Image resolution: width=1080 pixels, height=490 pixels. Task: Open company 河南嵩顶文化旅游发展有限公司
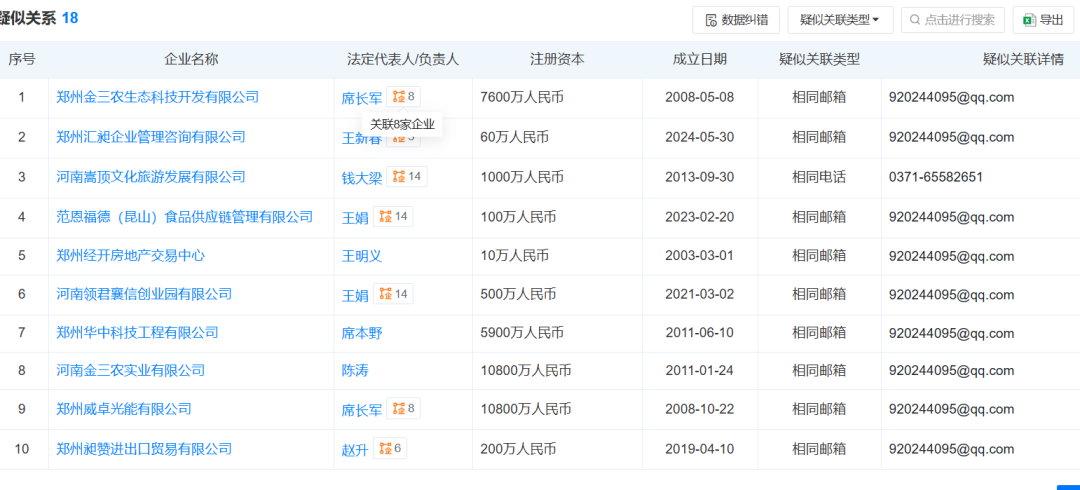(151, 177)
